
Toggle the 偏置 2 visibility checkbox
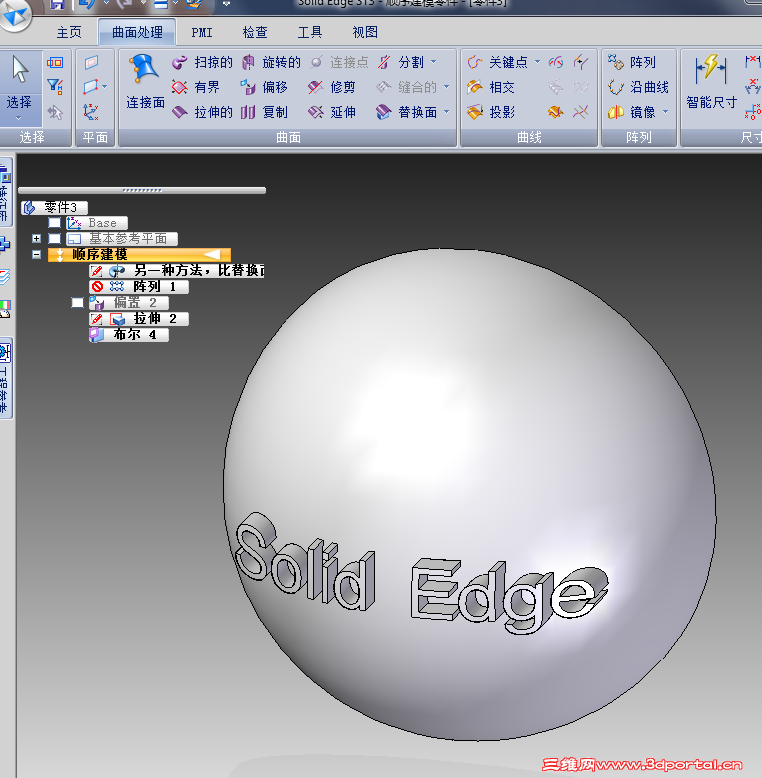point(77,302)
